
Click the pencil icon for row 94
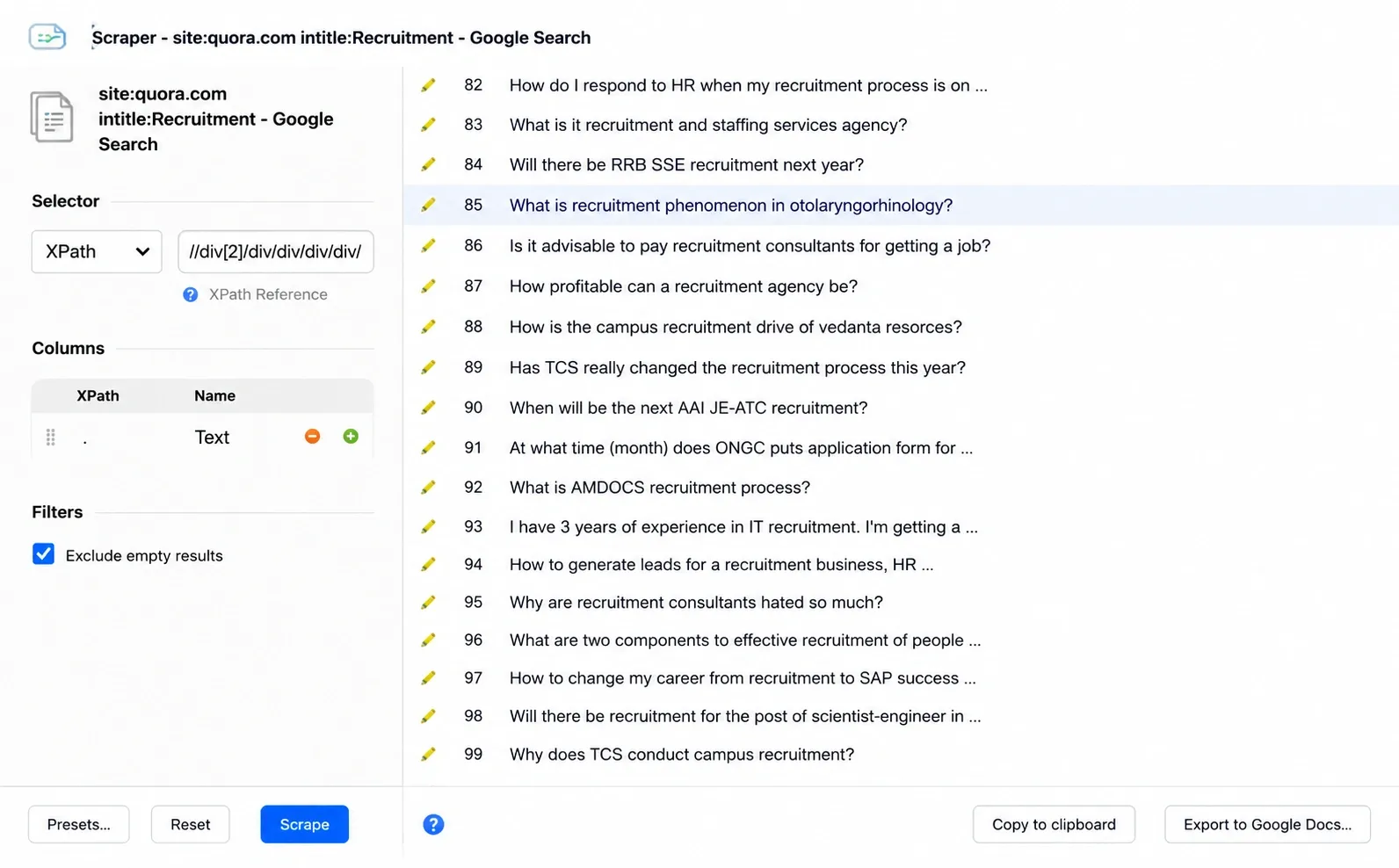(x=428, y=565)
